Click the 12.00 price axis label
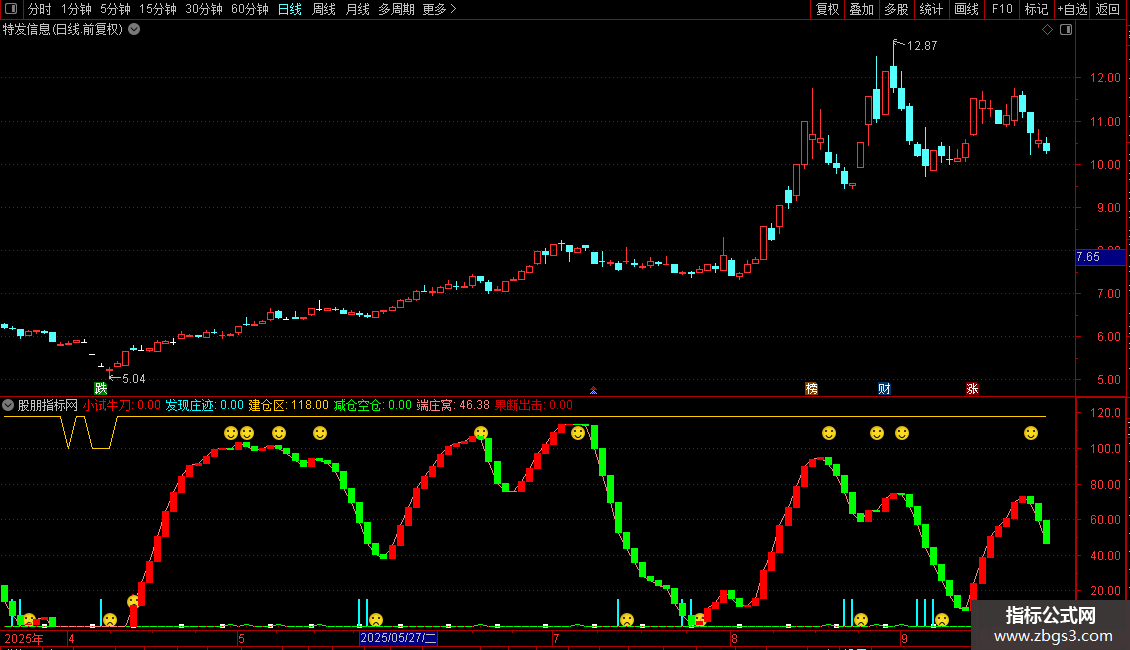The width and height of the screenshot is (1130, 650). [x=1105, y=78]
